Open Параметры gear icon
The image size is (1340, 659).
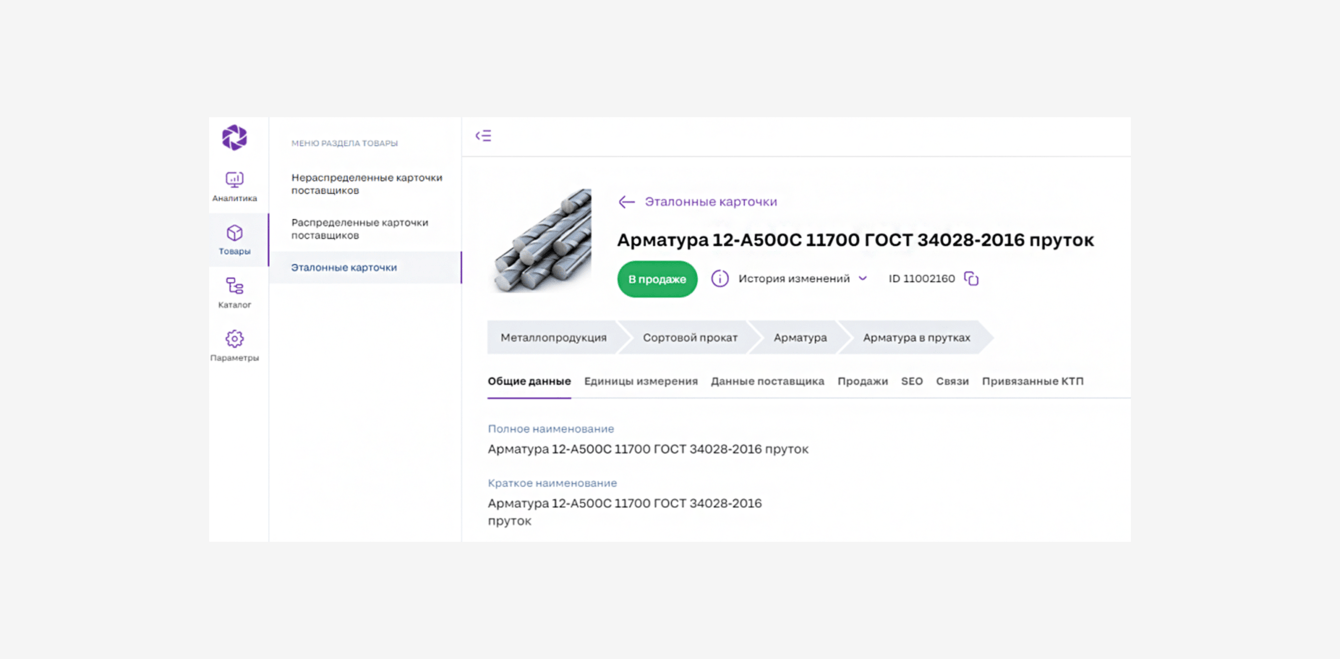(234, 339)
